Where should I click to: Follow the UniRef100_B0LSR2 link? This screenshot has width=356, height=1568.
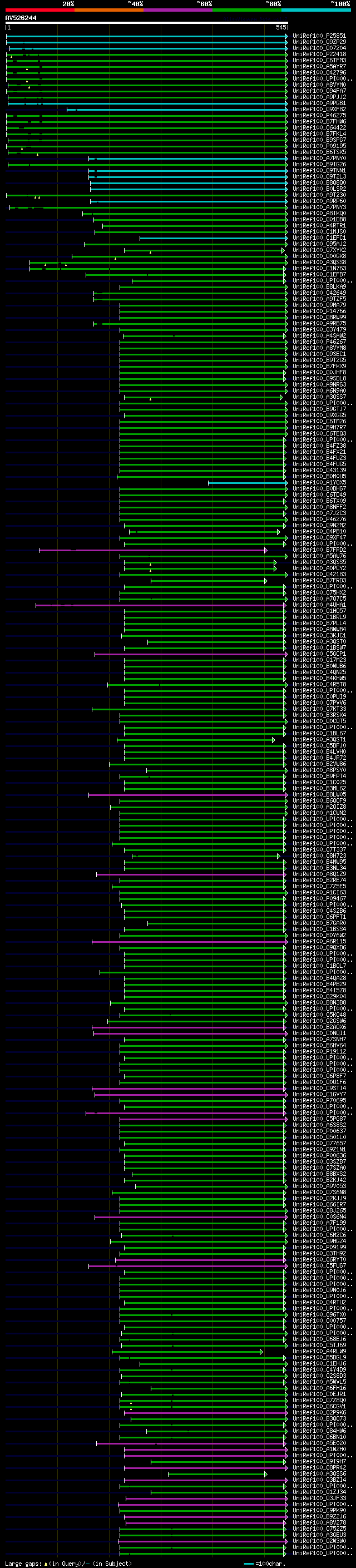coord(319,189)
